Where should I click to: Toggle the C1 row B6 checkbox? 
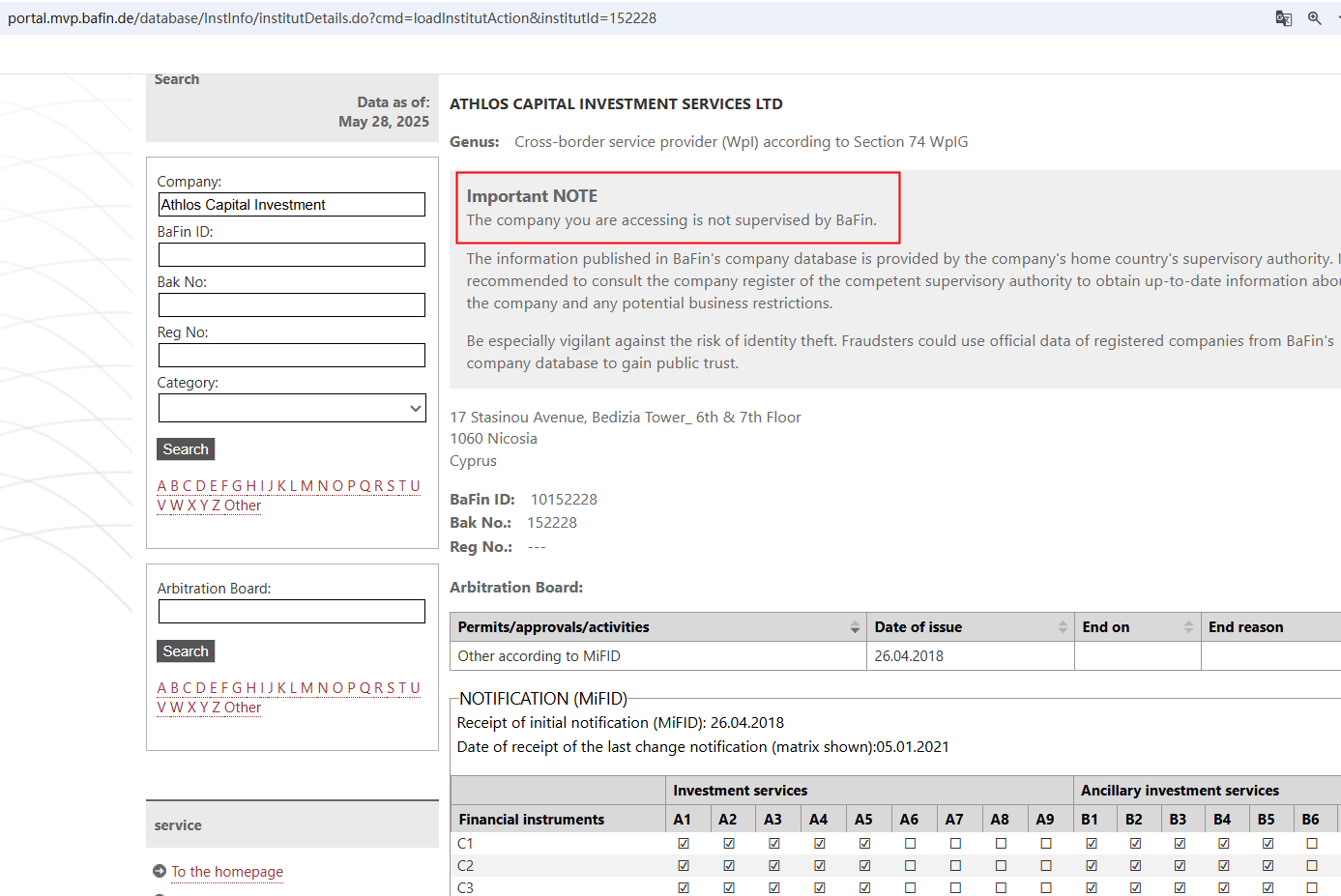(1312, 843)
